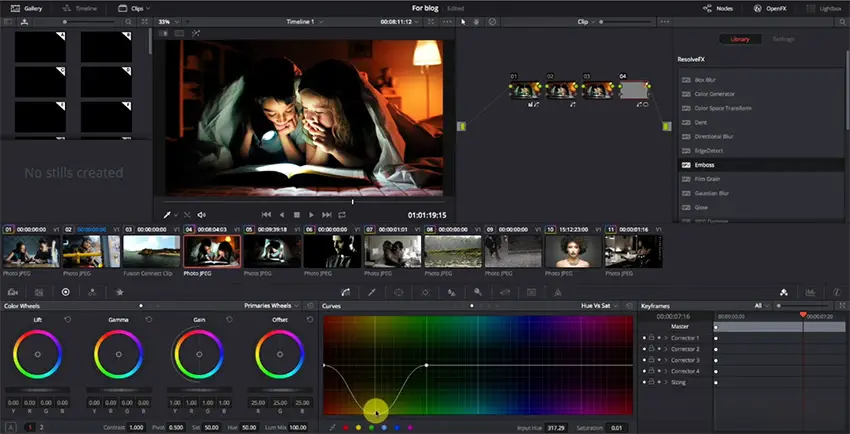Screen dimensions: 850x434
Task: Select the hand pan tool in node editor
Action: [x=476, y=22]
